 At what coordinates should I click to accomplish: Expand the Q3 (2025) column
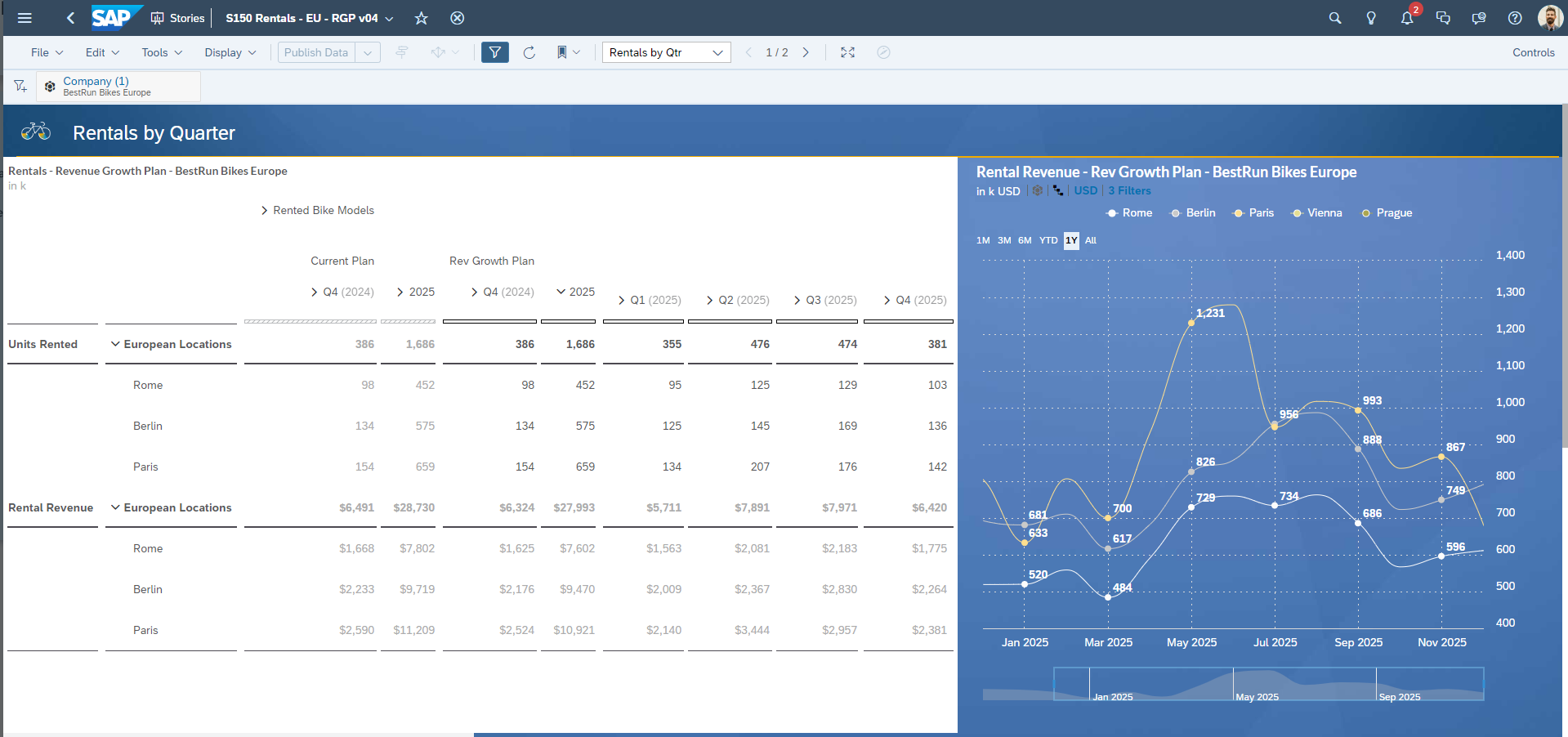click(797, 300)
